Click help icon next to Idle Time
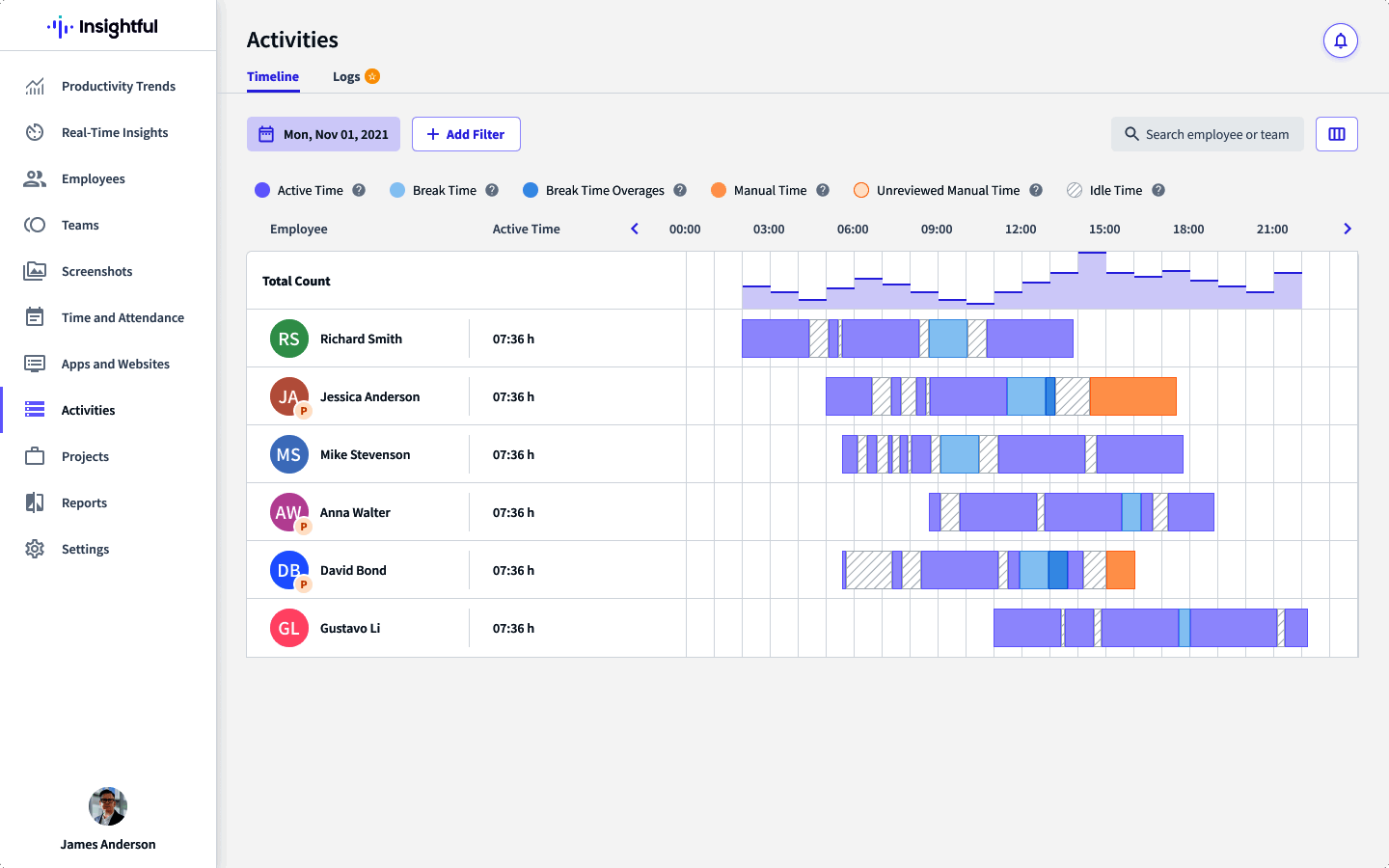The image size is (1389, 868). pos(1158,190)
